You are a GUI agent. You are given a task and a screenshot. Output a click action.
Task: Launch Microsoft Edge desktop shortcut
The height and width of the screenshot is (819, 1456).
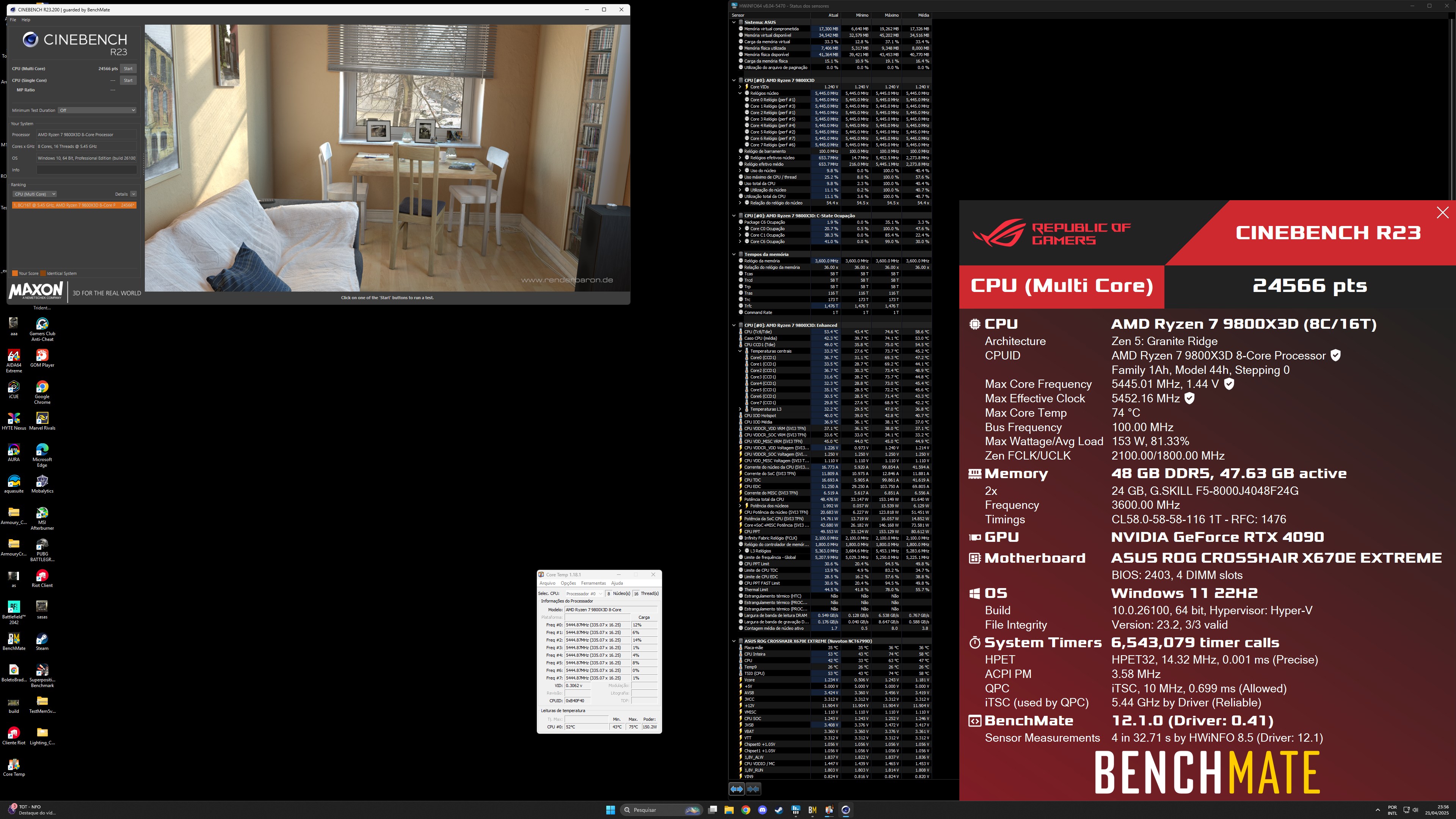pos(42,455)
